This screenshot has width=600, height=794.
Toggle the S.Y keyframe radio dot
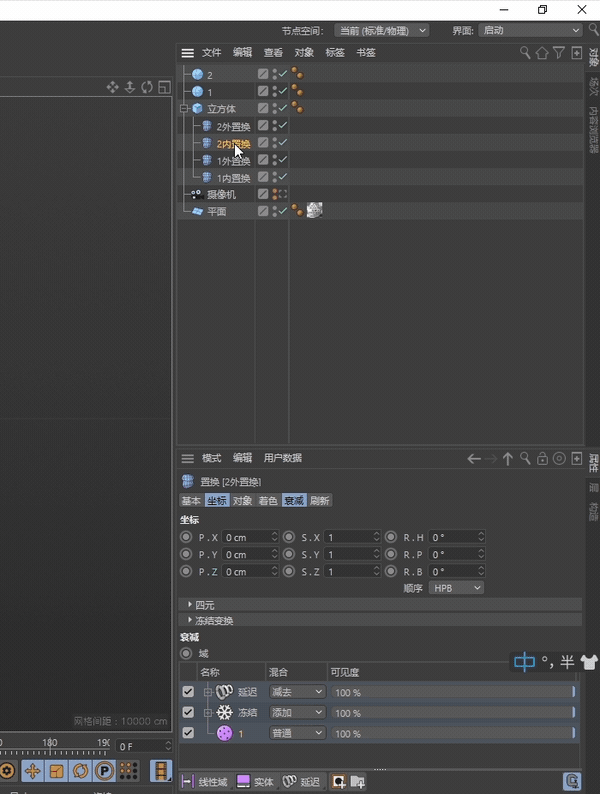click(x=289, y=554)
